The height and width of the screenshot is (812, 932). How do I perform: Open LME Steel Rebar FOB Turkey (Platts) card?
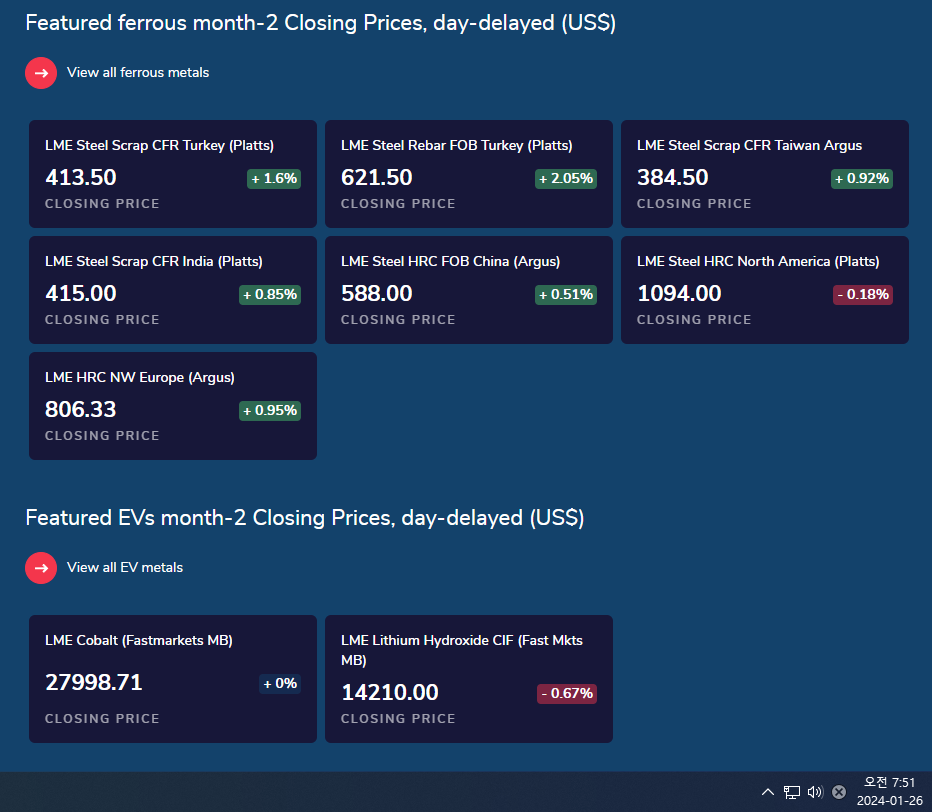tap(469, 174)
